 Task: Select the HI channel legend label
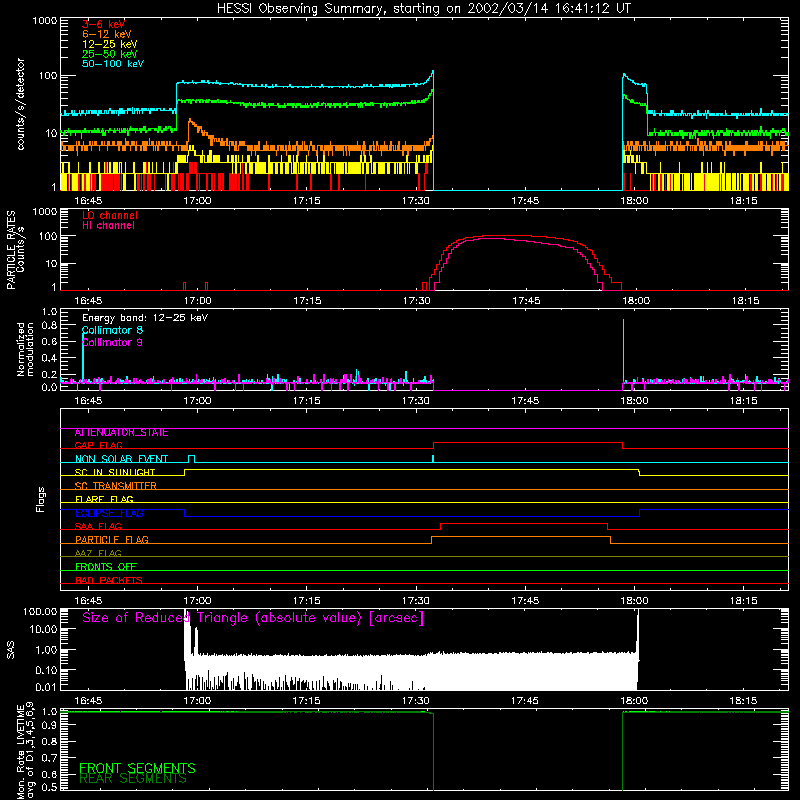tap(108, 226)
